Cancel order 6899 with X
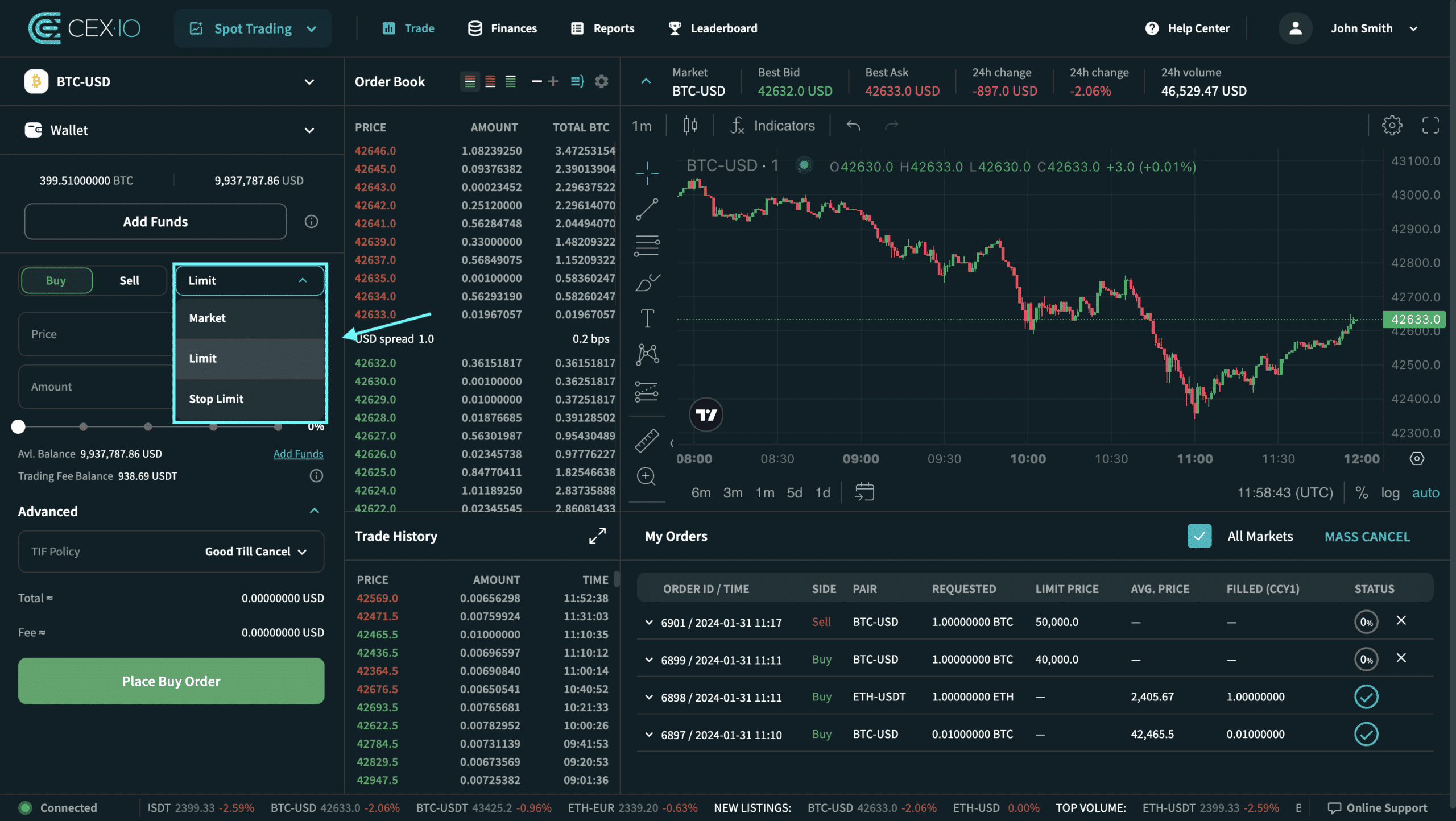Image resolution: width=1456 pixels, height=821 pixels. pyautogui.click(x=1401, y=658)
